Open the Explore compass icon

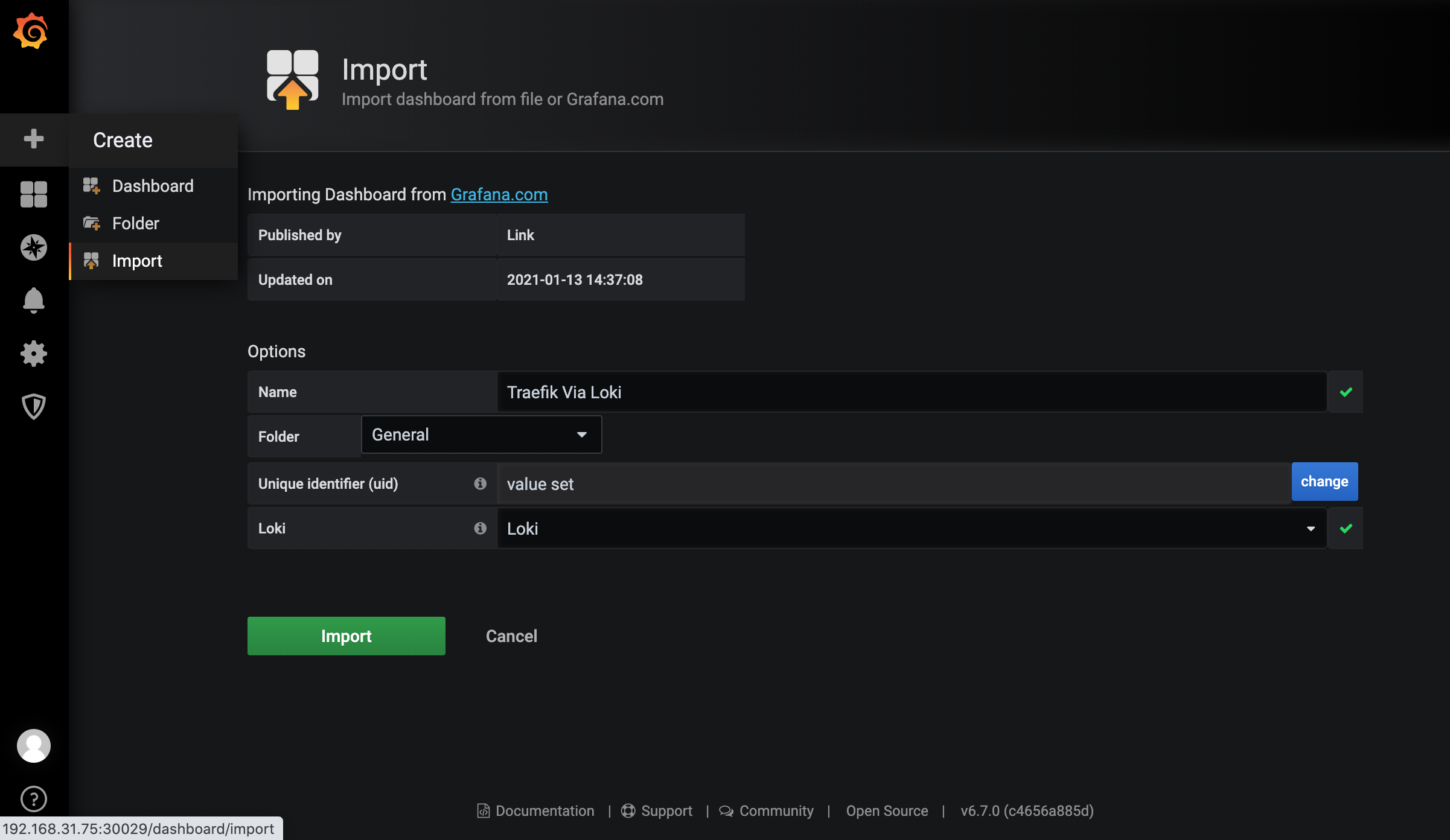34,247
